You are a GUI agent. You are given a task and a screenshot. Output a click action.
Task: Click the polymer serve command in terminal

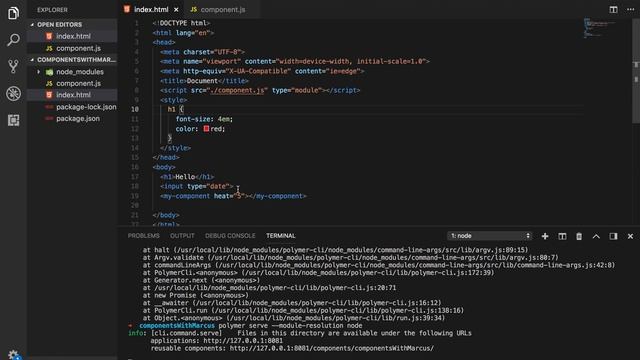290,326
